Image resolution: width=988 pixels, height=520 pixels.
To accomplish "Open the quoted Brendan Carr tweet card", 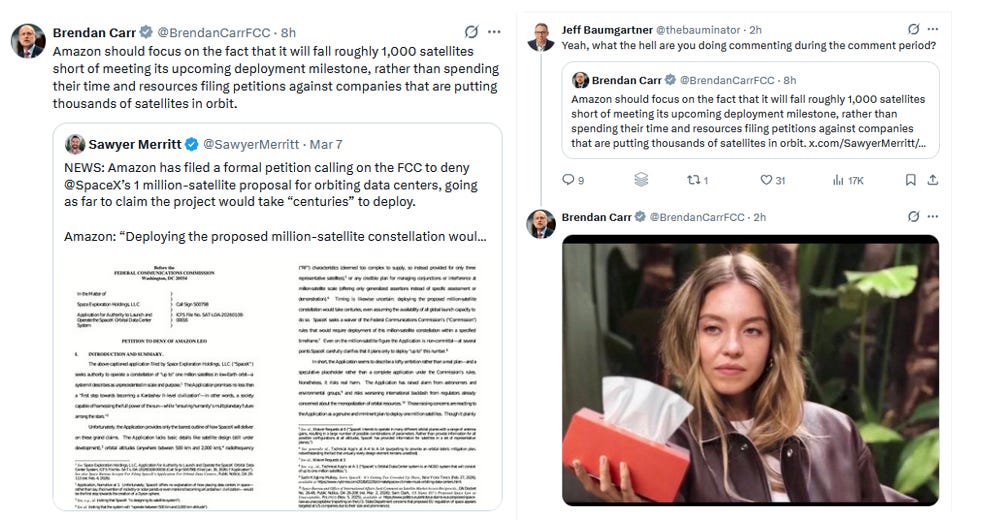I will pyautogui.click(x=750, y=110).
